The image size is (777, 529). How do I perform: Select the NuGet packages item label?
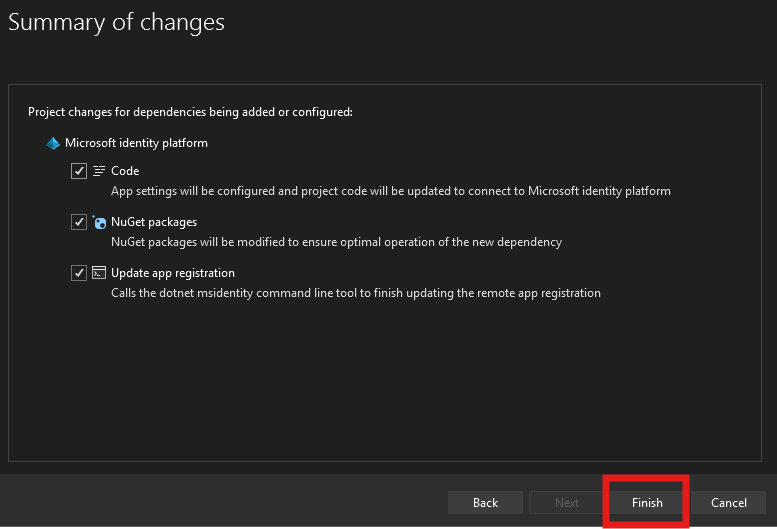click(x=154, y=222)
